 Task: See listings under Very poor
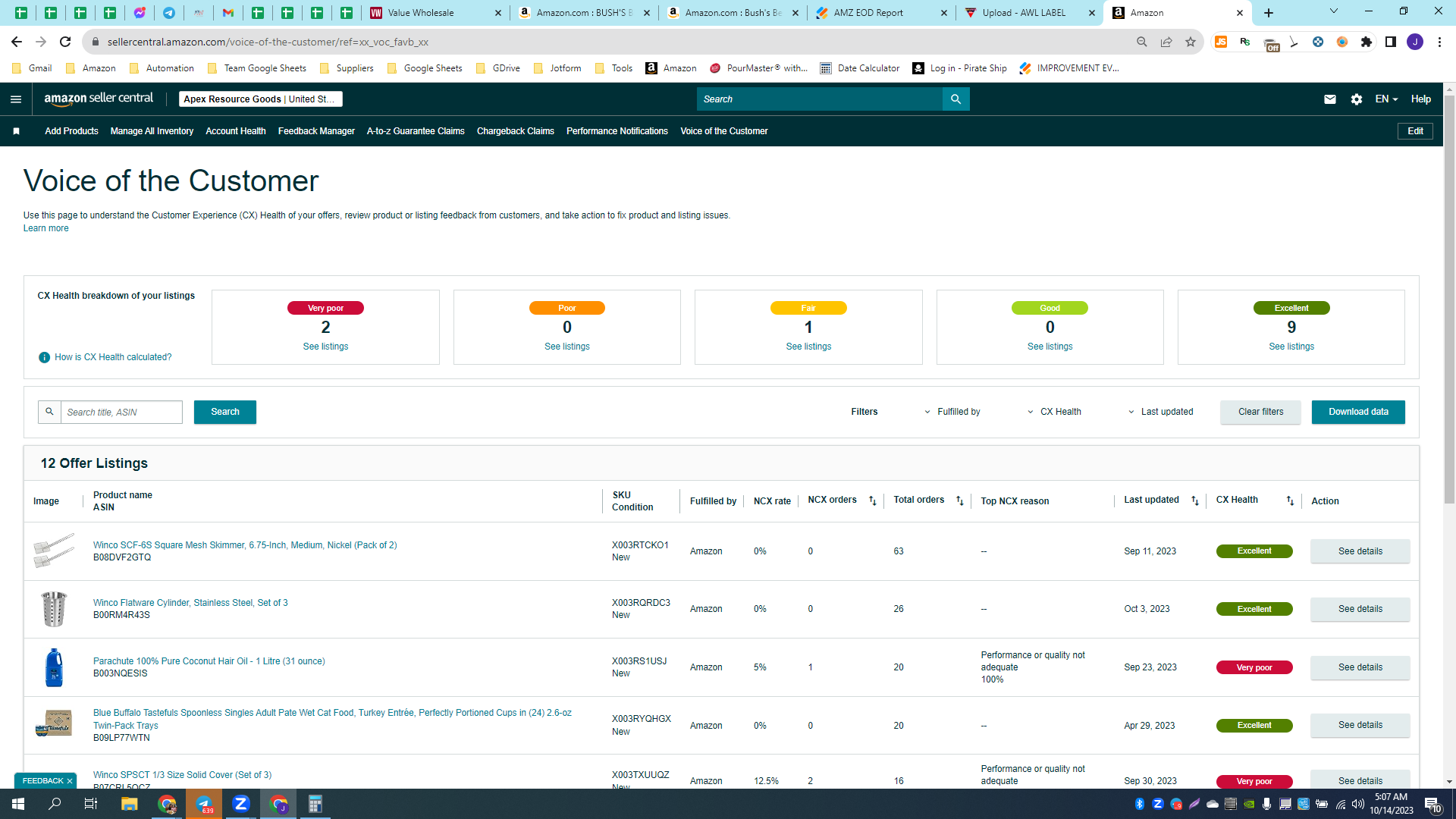[x=325, y=347]
